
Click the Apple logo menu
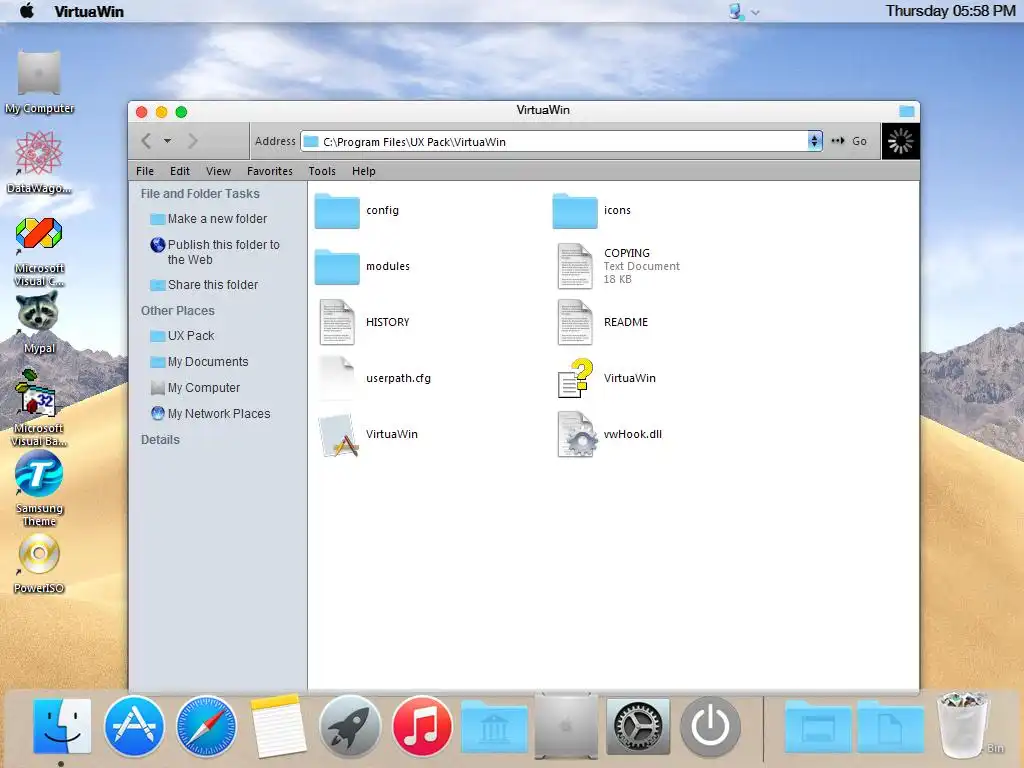tap(27, 10)
